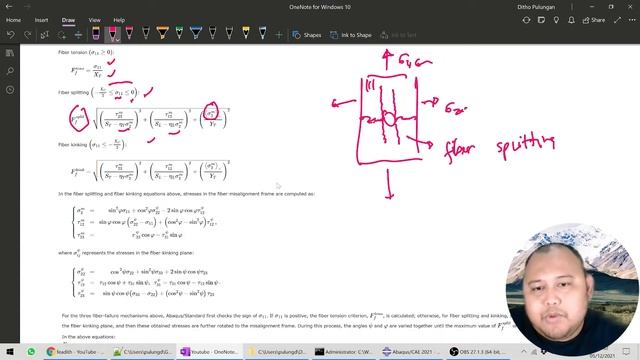This screenshot has width=640, height=360.
Task: Undo the last ink stroke
Action: tap(11, 35)
